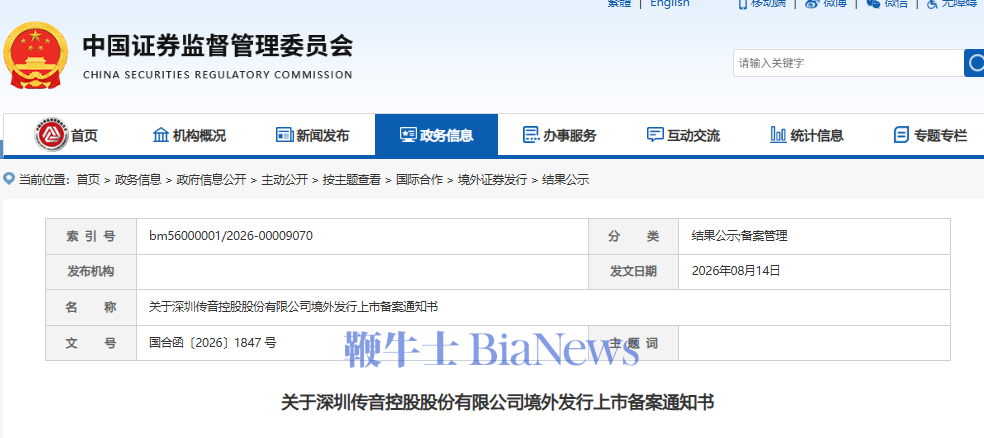Image resolution: width=984 pixels, height=438 pixels.
Task: Switch site language to English
Action: coord(670,3)
